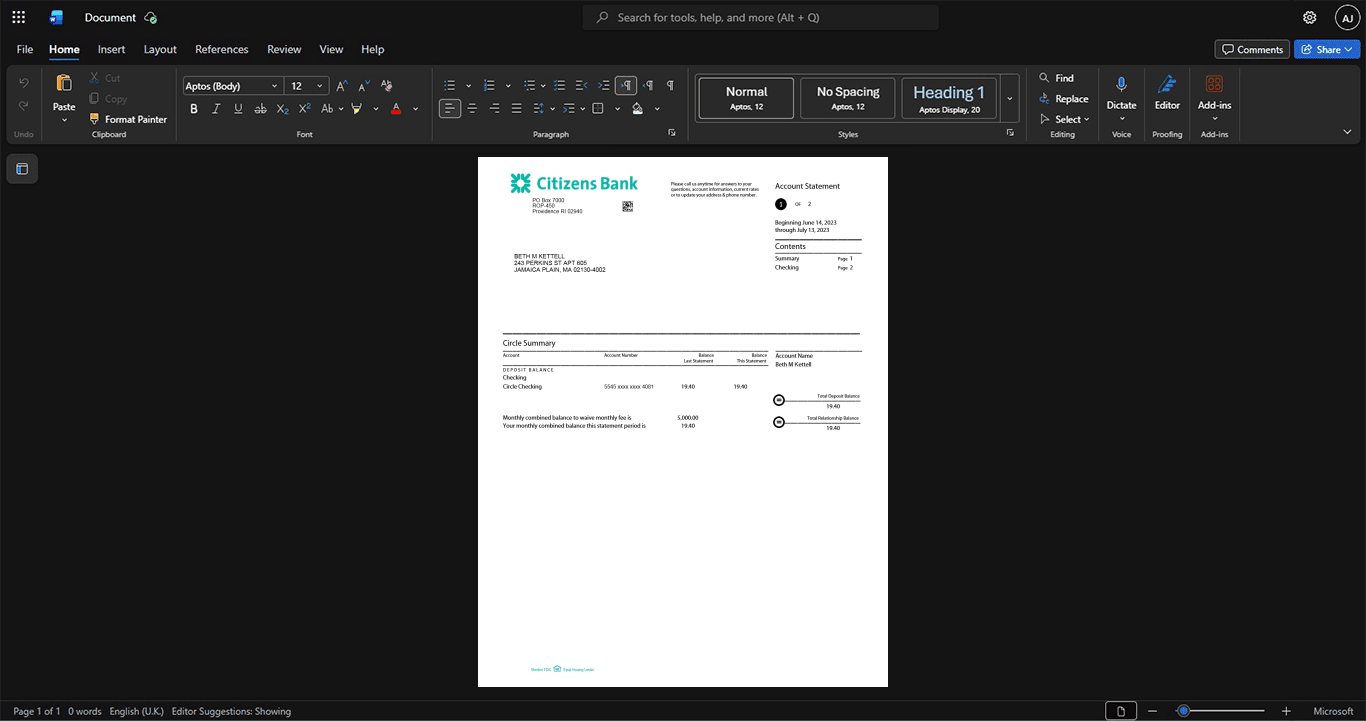
Task: Click the zoom slider handle
Action: pos(1183,711)
